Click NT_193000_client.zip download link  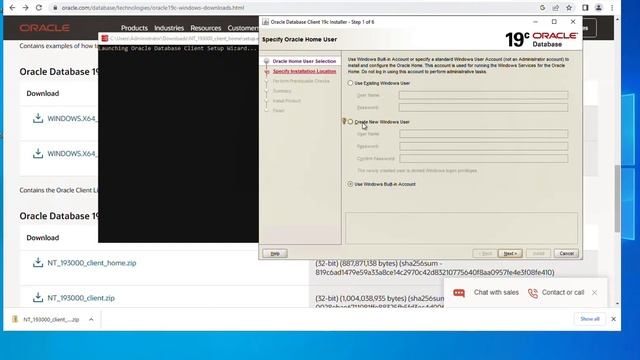[81, 298]
